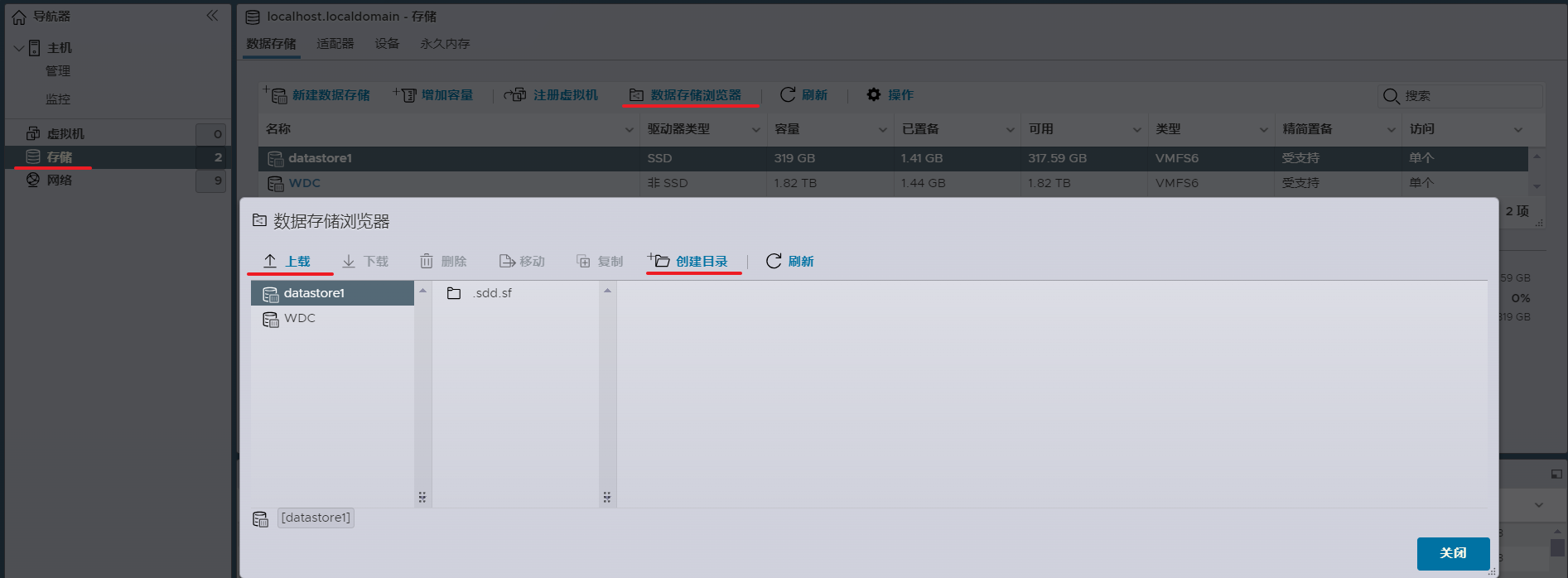Click the Increase capacity icon
The image size is (1568, 578).
point(407,95)
